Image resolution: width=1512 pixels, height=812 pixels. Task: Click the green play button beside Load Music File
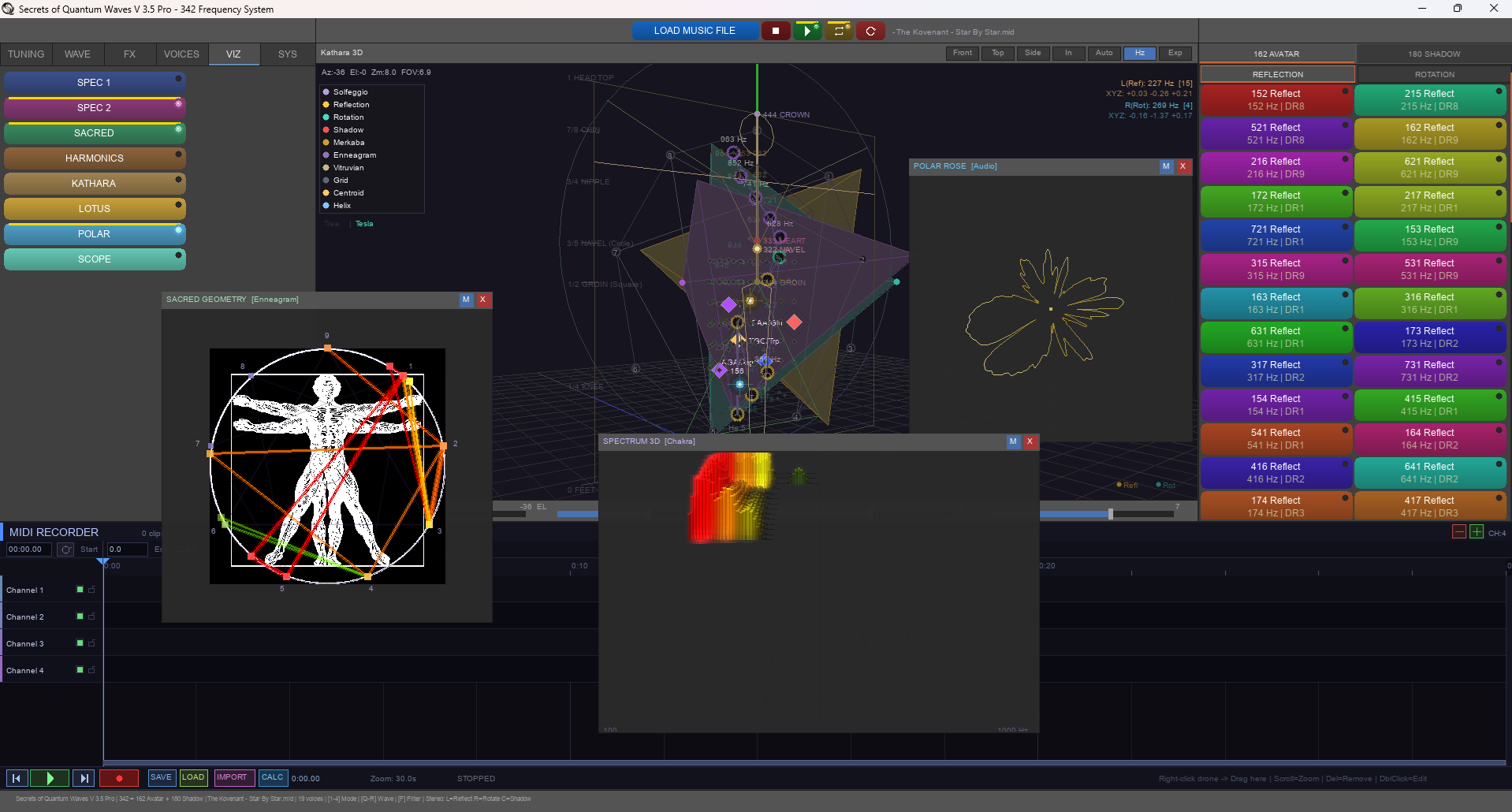806,31
